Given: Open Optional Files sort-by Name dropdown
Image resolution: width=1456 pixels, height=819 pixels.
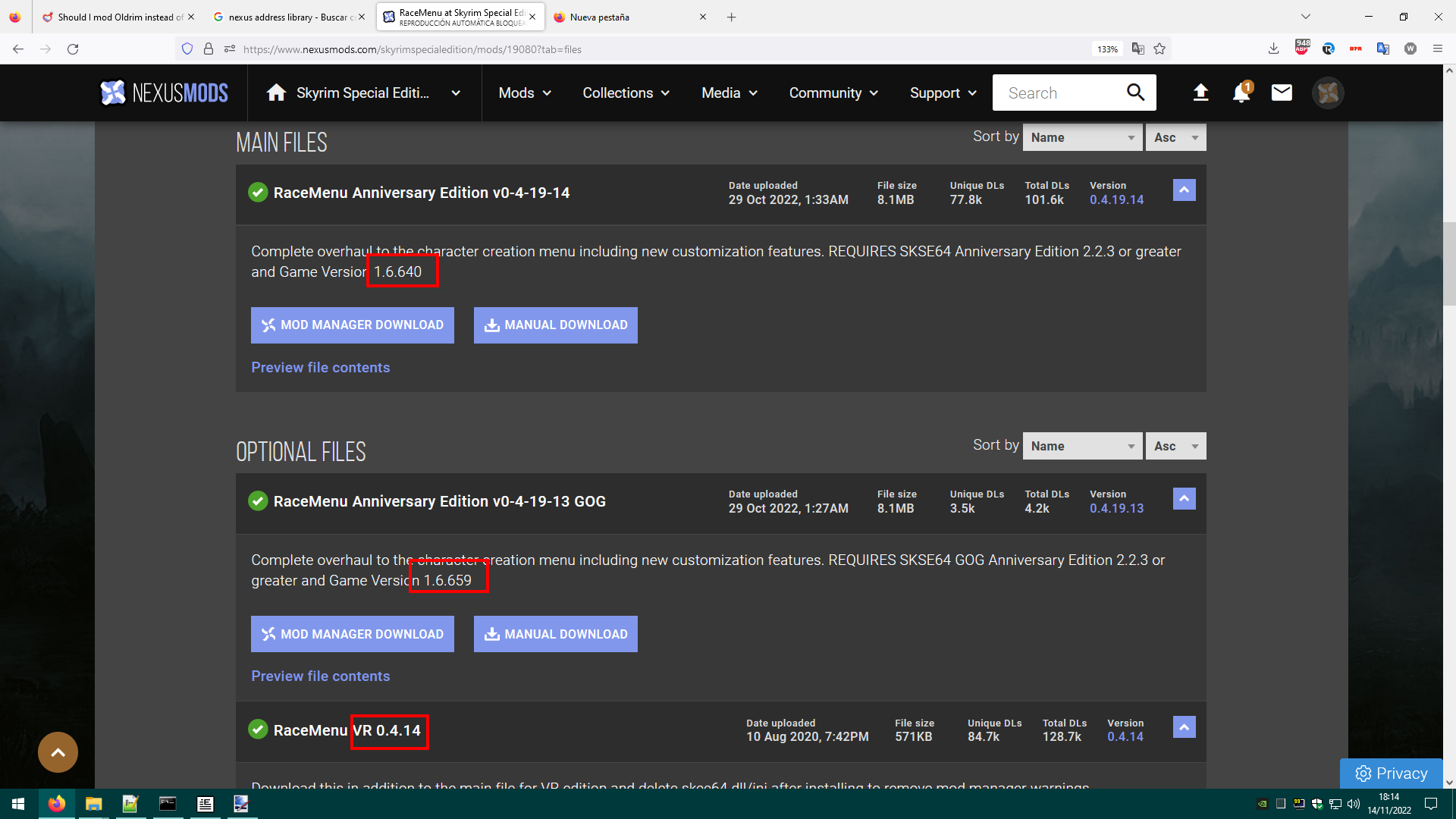Looking at the screenshot, I should tap(1082, 446).
